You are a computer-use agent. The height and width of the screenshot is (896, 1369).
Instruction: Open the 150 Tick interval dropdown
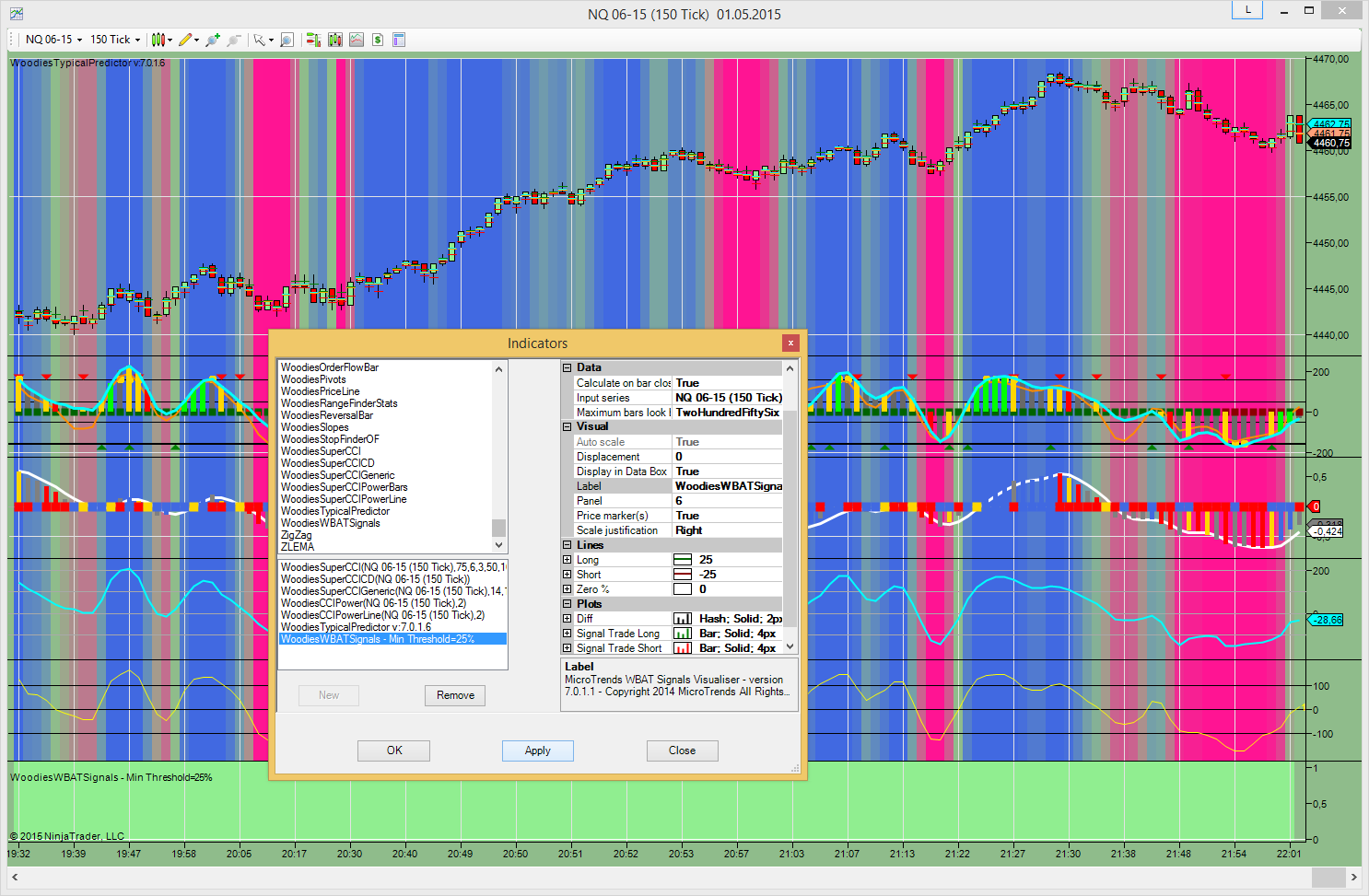115,40
